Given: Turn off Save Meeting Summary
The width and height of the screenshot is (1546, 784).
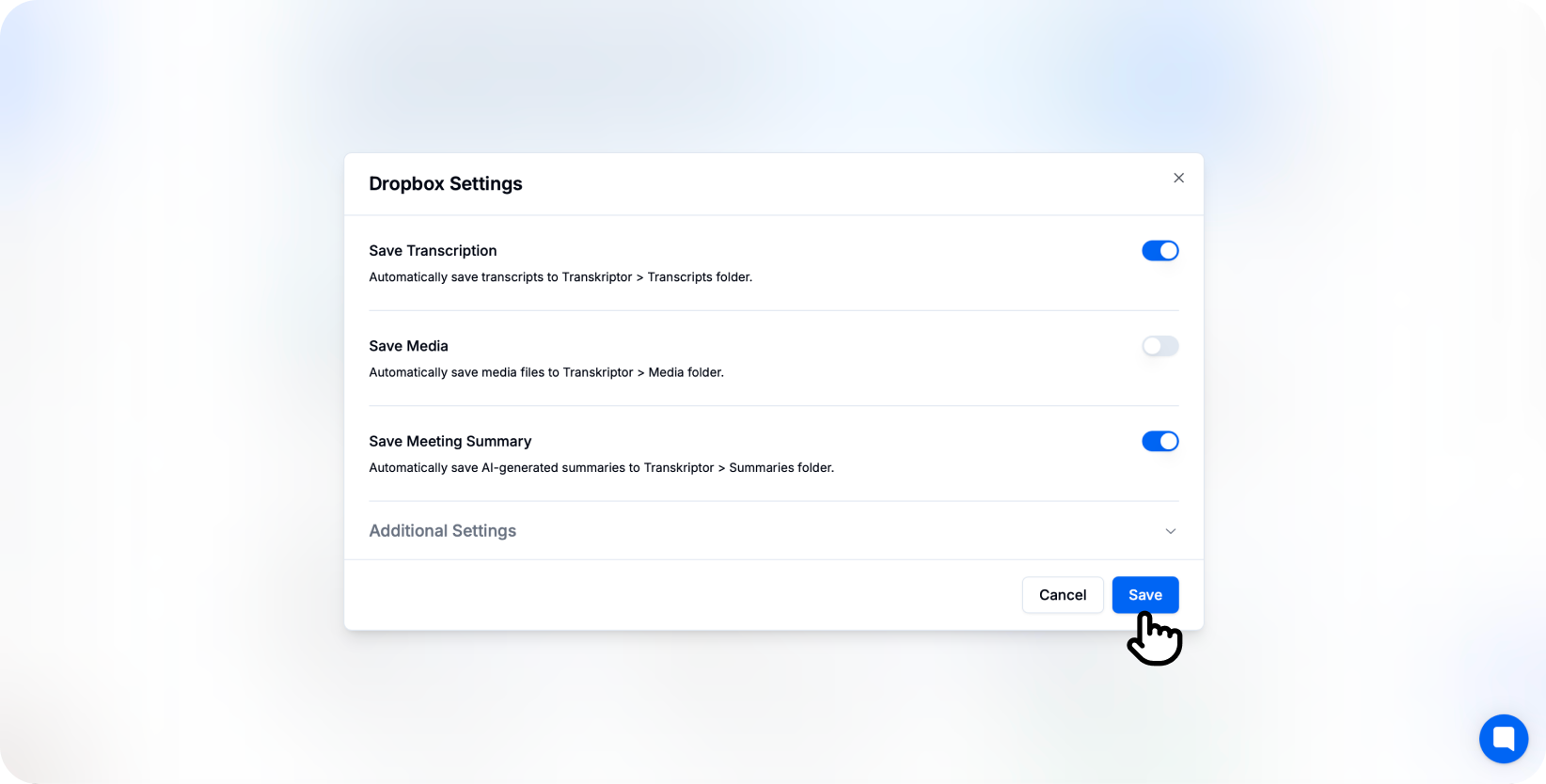Looking at the screenshot, I should point(1160,441).
